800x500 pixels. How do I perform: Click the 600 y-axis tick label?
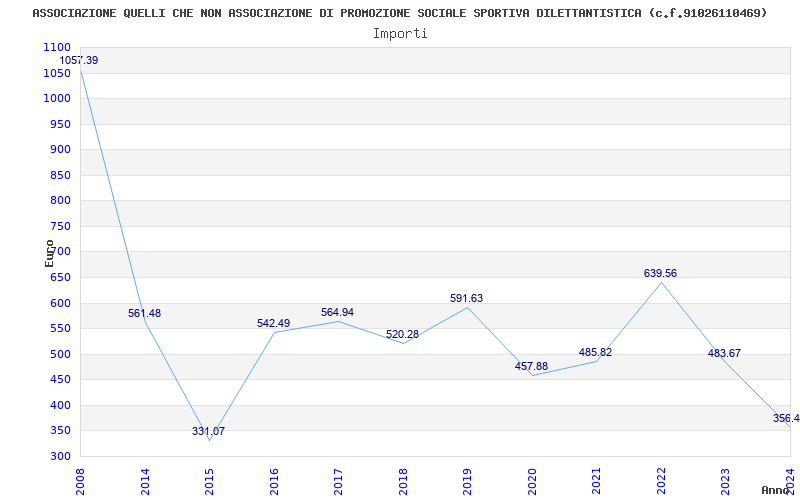(x=60, y=303)
